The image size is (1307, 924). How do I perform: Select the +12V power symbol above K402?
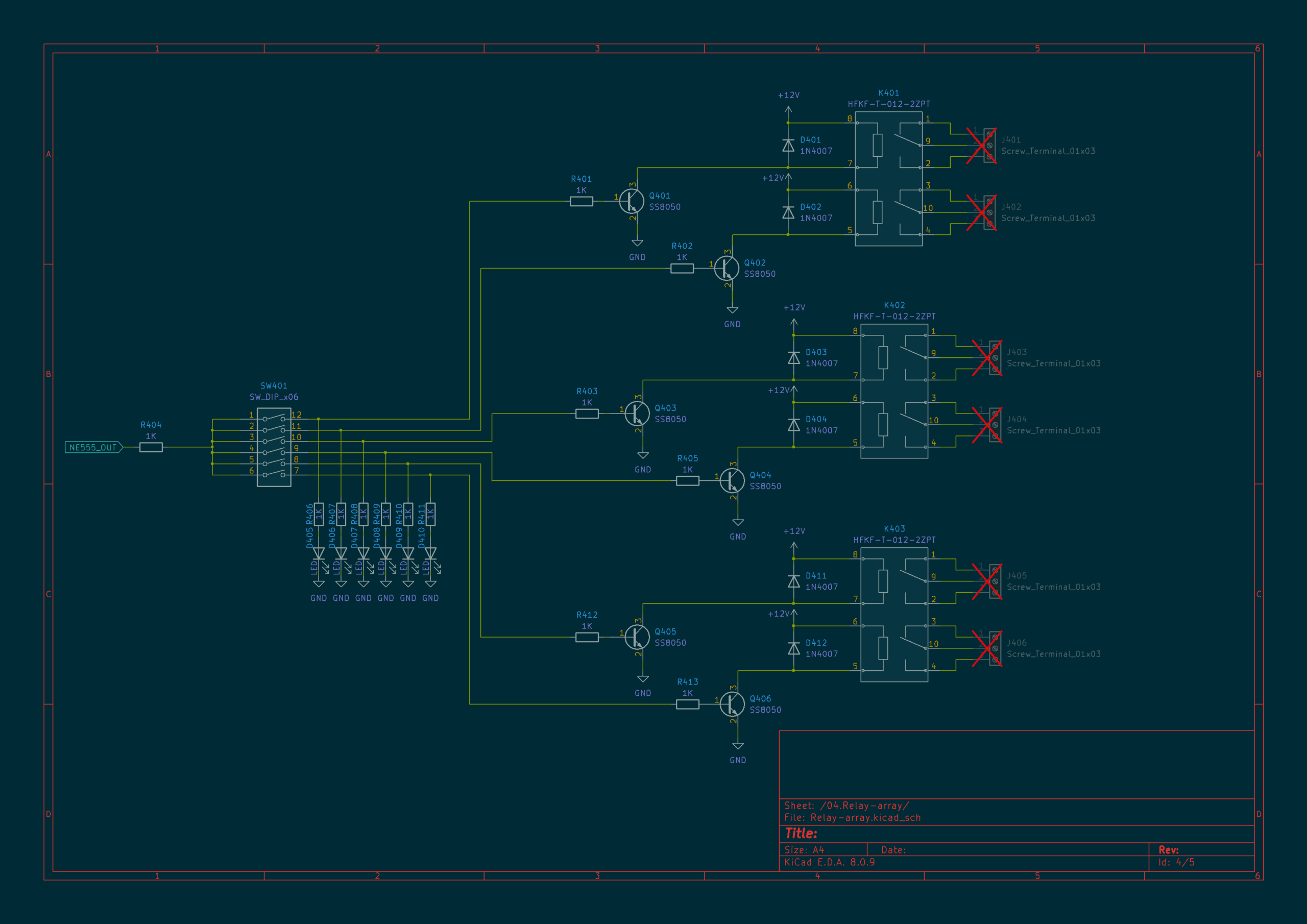pyautogui.click(x=793, y=322)
